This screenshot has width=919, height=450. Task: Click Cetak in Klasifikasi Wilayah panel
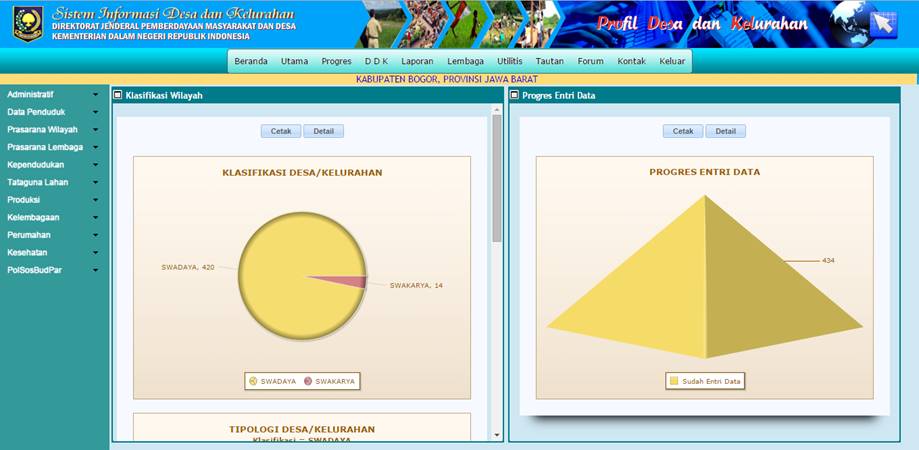pyautogui.click(x=281, y=131)
